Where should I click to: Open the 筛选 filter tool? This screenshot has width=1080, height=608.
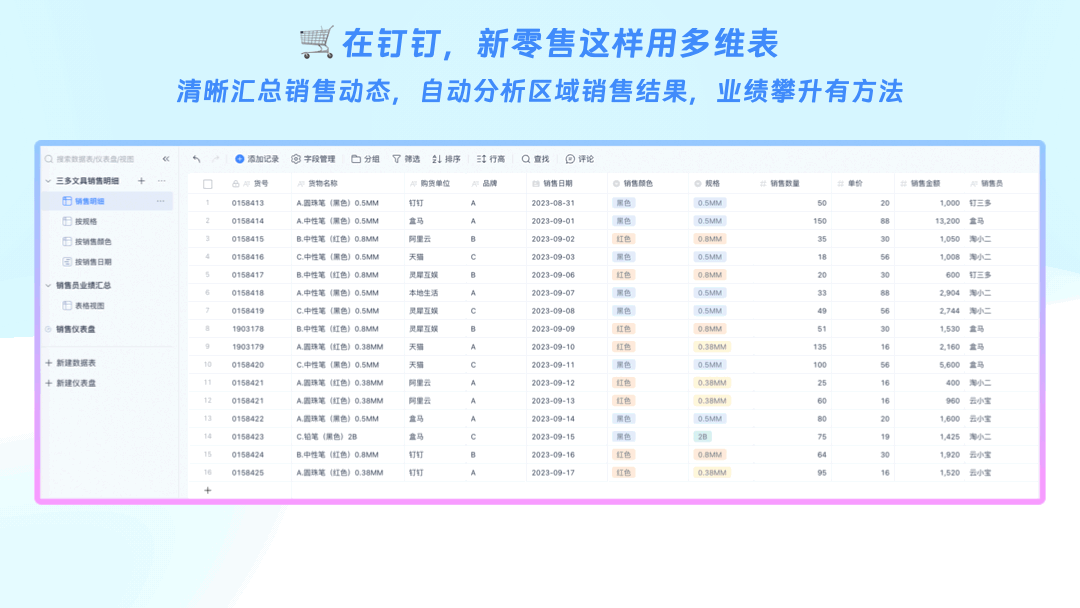click(406, 159)
